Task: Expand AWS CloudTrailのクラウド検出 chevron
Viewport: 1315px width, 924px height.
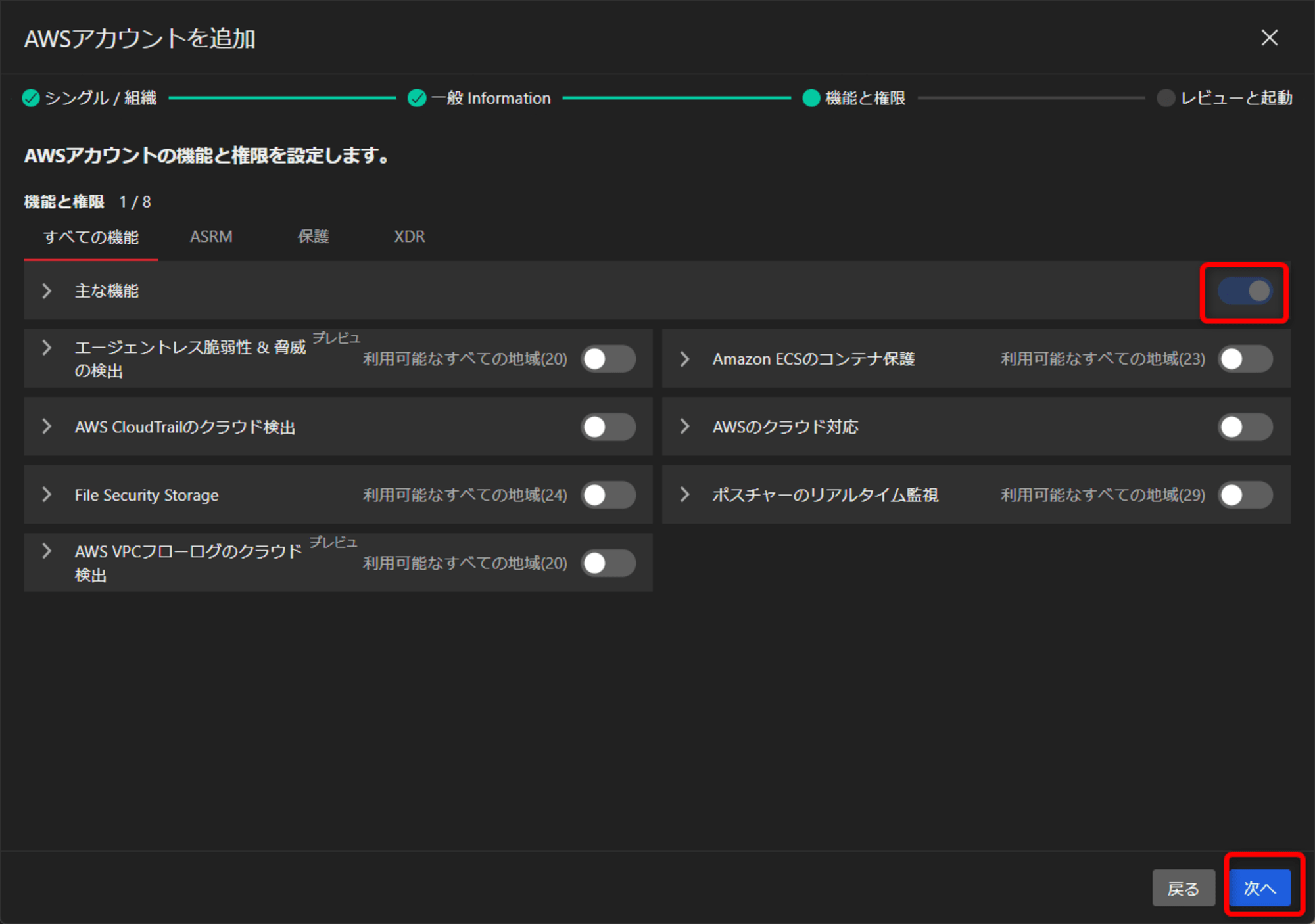Action: (46, 427)
